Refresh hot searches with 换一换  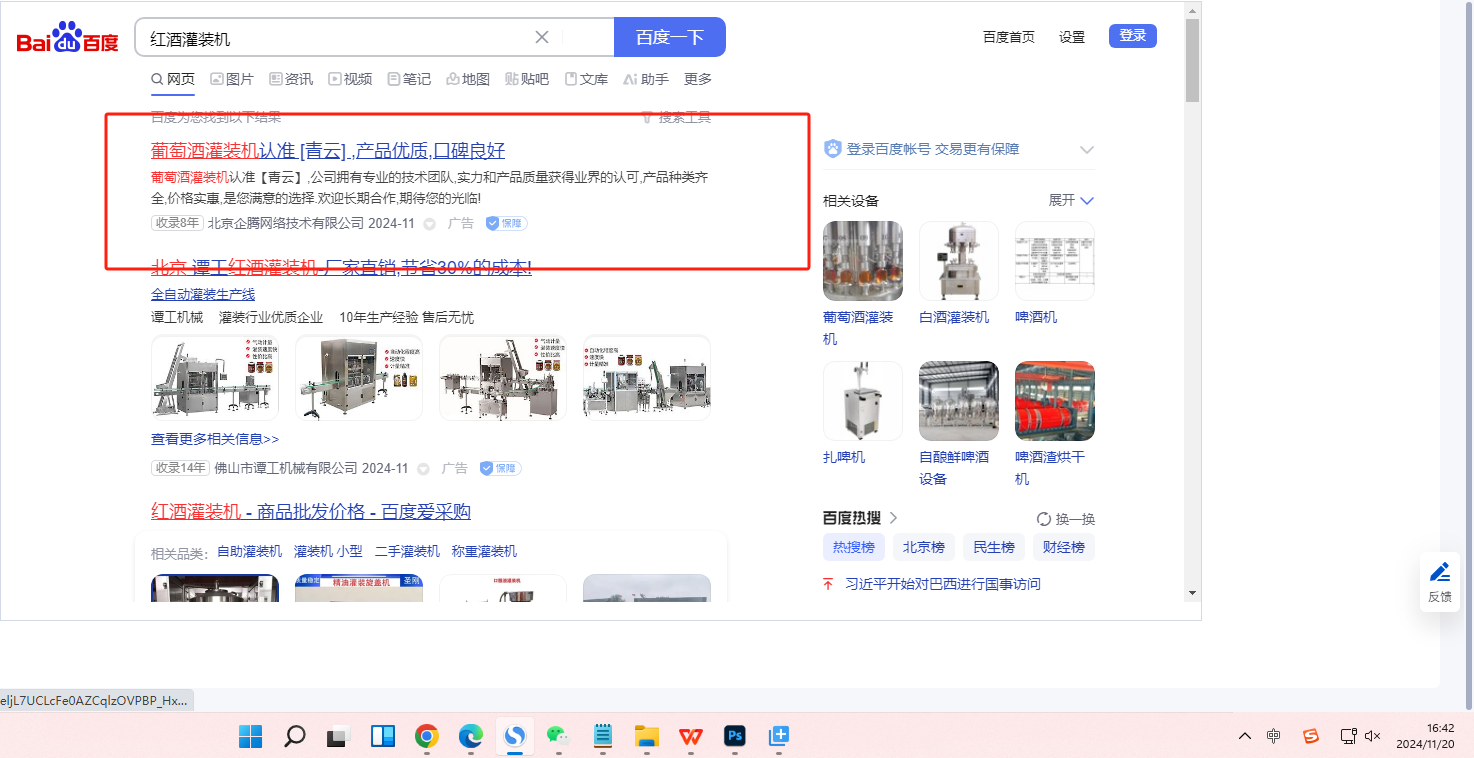1066,519
